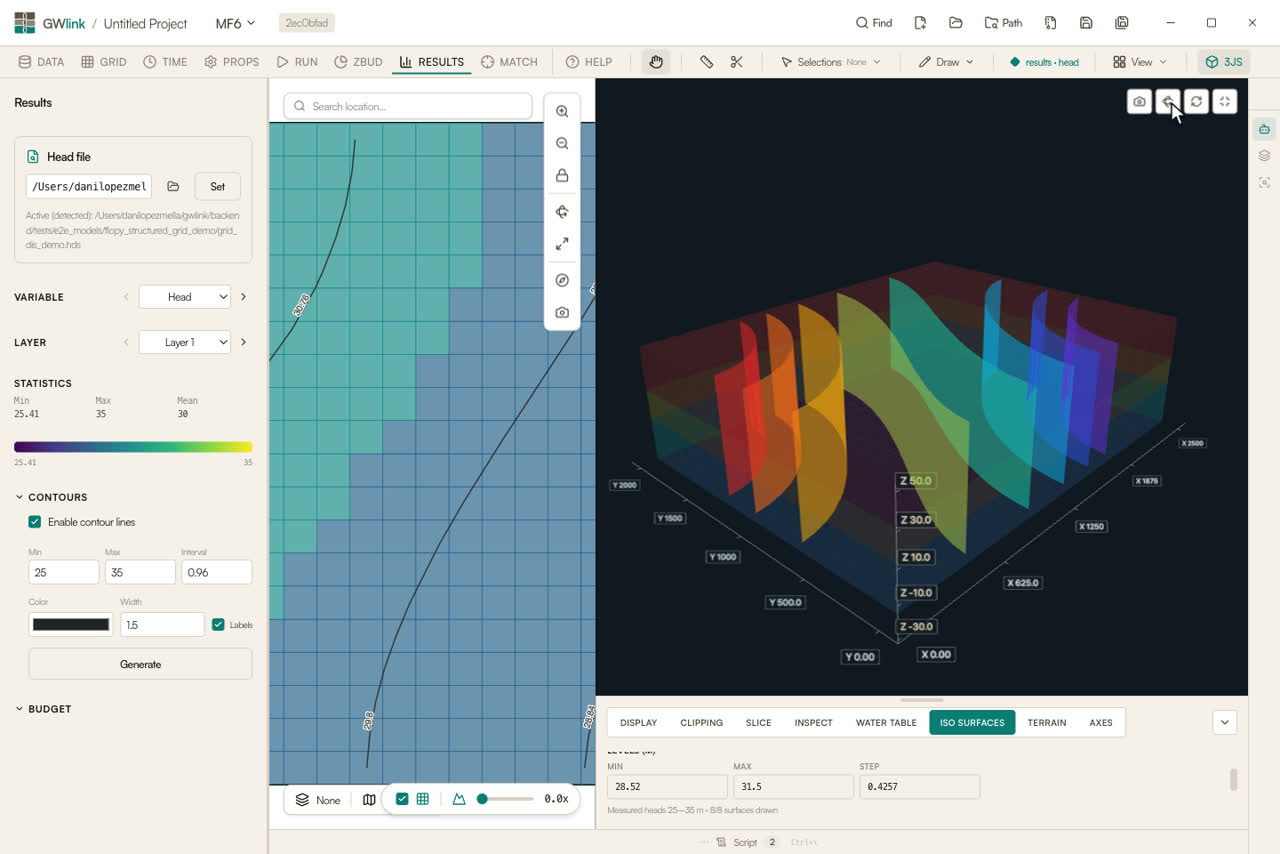The height and width of the screenshot is (854, 1280).
Task: Click the focus frame icon on right sidebar
Action: click(x=1265, y=183)
